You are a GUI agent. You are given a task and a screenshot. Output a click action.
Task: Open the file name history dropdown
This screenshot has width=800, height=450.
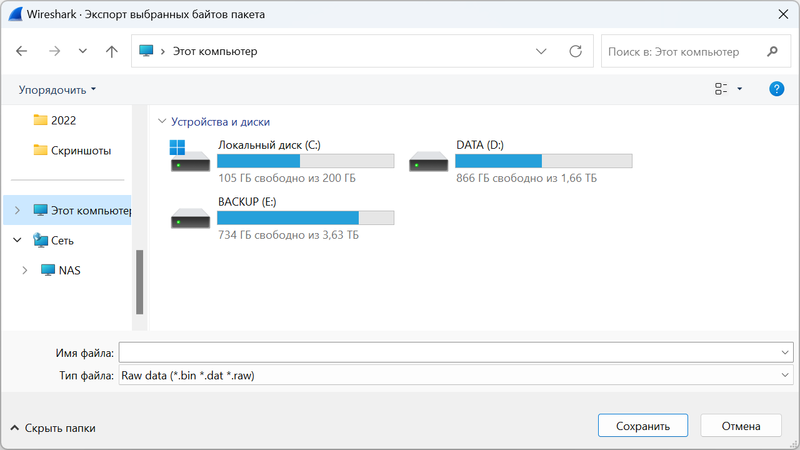[785, 353]
